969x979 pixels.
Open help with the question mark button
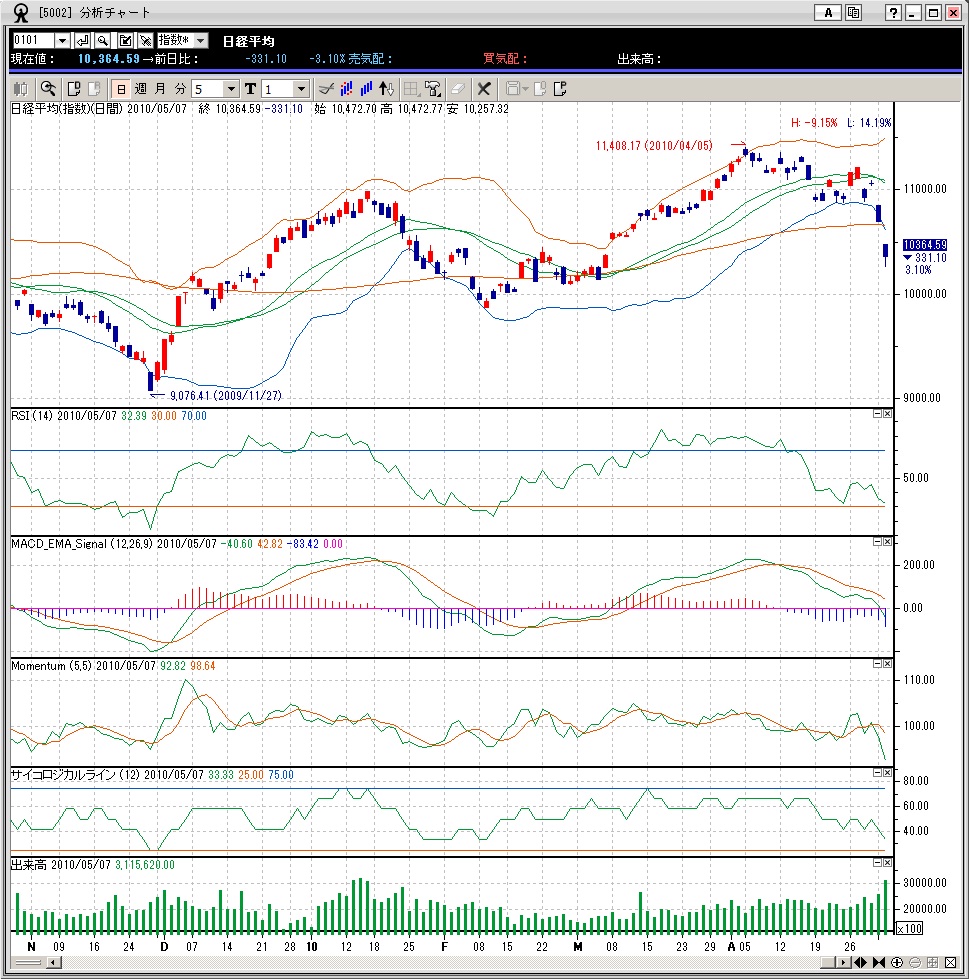(x=893, y=12)
